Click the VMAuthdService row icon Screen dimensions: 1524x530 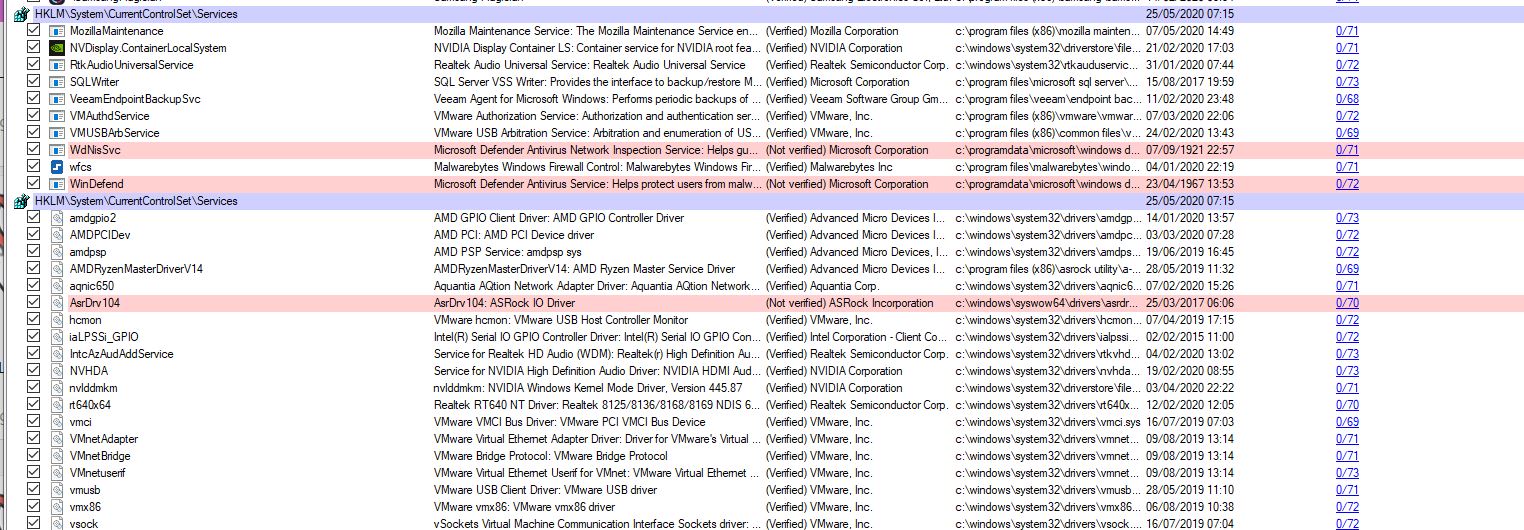(58, 116)
